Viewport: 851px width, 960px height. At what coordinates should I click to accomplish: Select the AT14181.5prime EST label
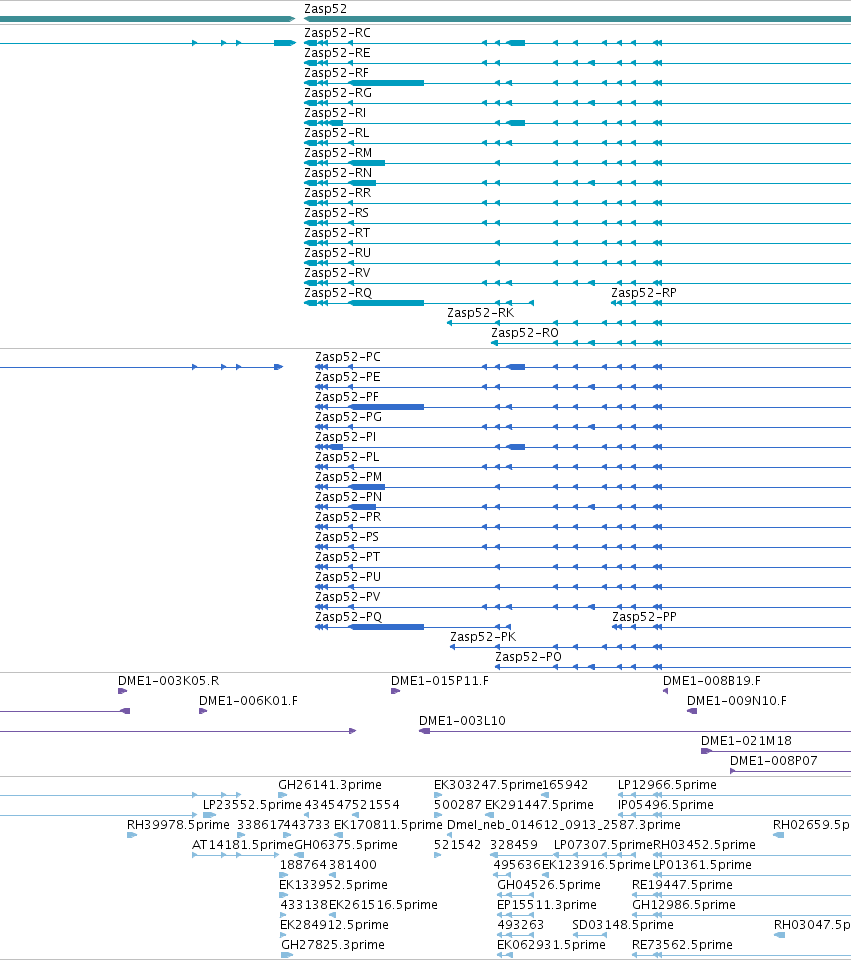(x=243, y=845)
